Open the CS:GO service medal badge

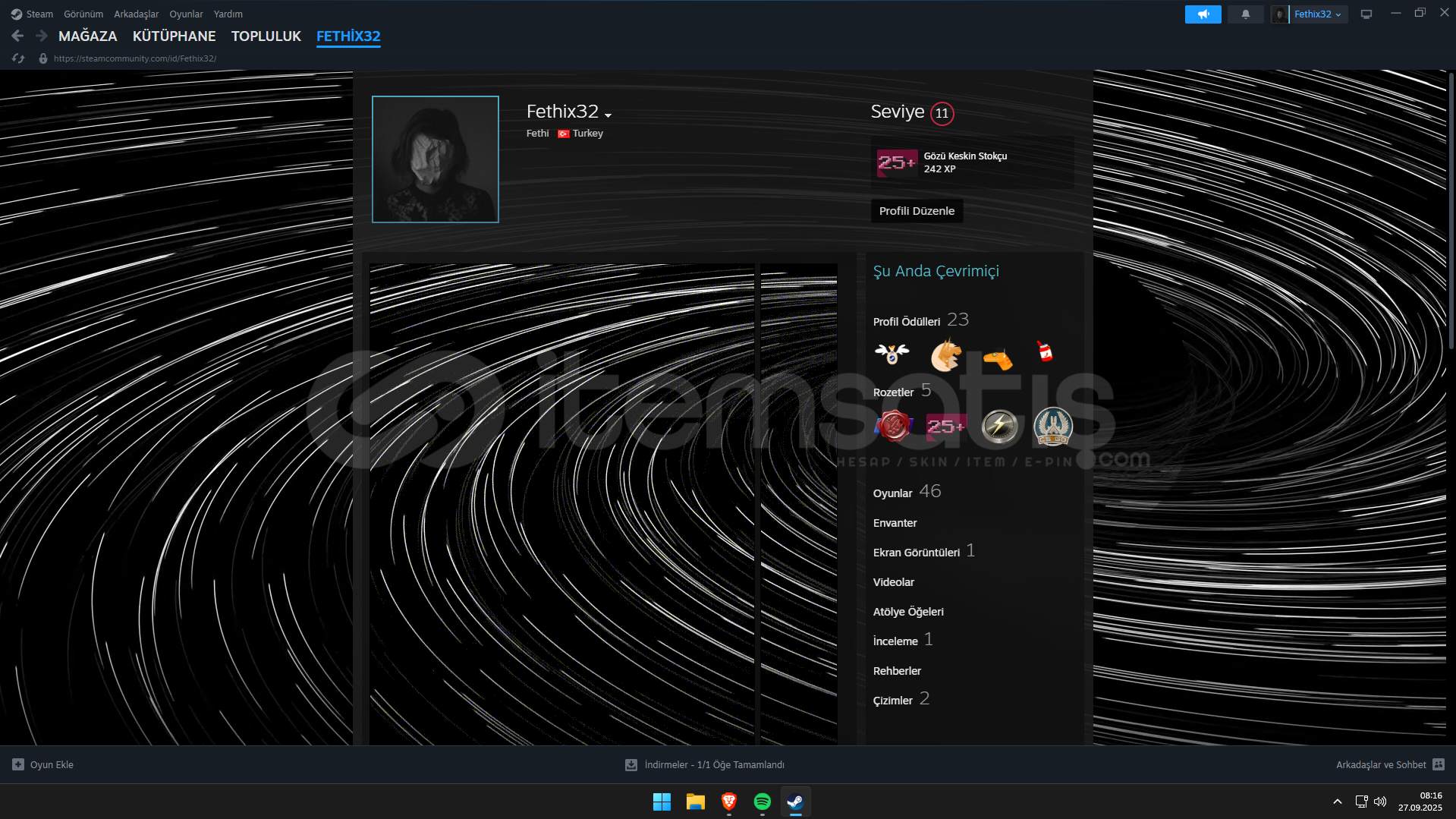pyautogui.click(x=1053, y=426)
